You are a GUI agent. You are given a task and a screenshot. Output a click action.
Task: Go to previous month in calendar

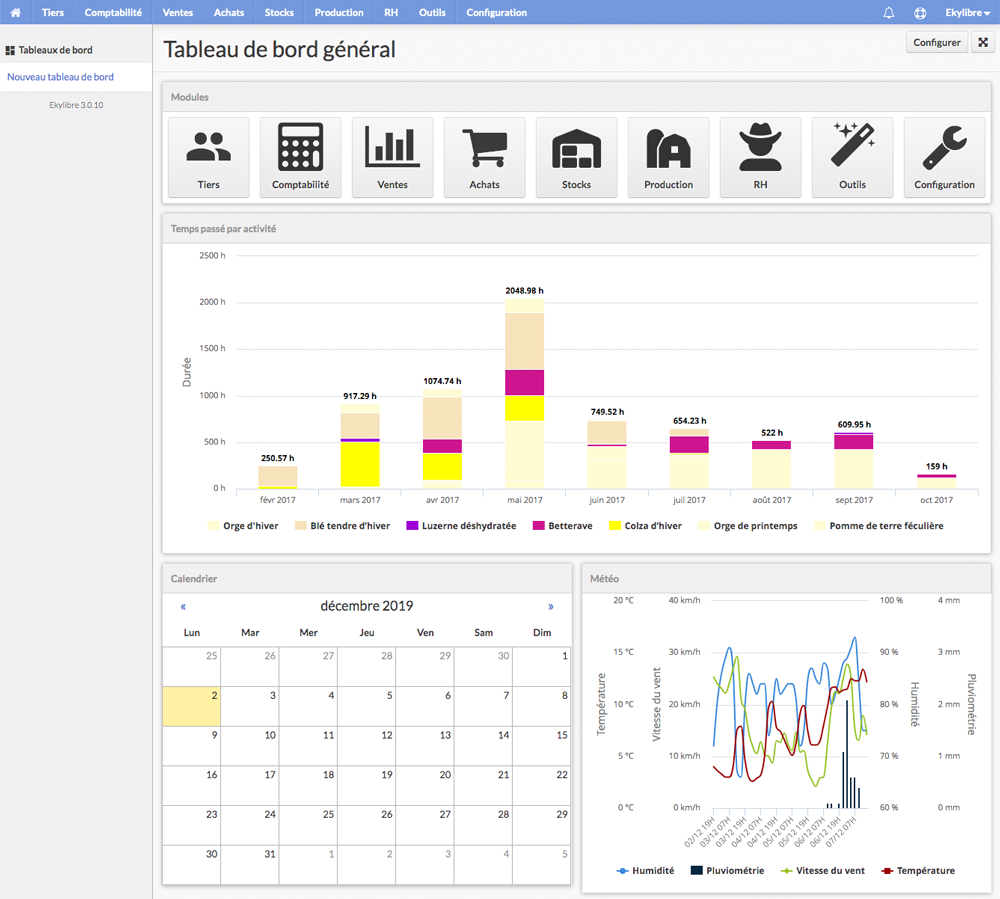point(183,606)
